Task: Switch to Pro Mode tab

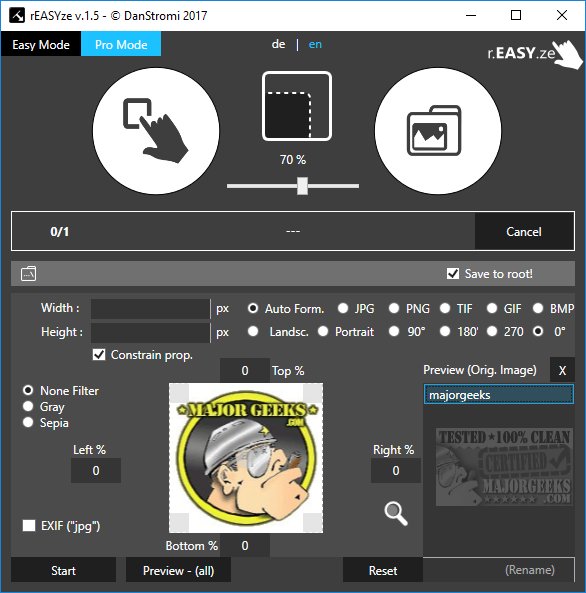Action: click(121, 44)
